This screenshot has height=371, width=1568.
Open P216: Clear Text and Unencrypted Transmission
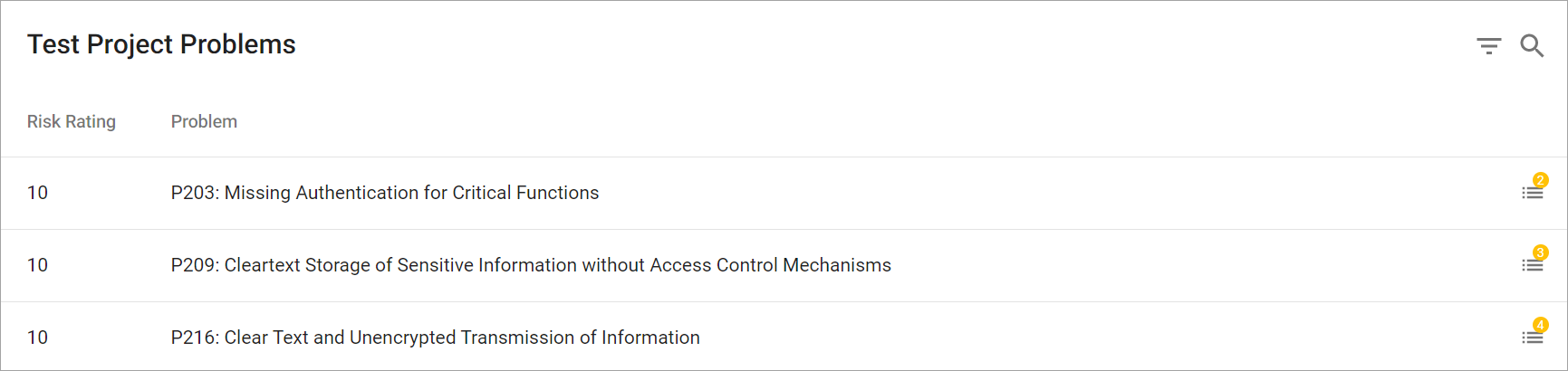click(436, 338)
